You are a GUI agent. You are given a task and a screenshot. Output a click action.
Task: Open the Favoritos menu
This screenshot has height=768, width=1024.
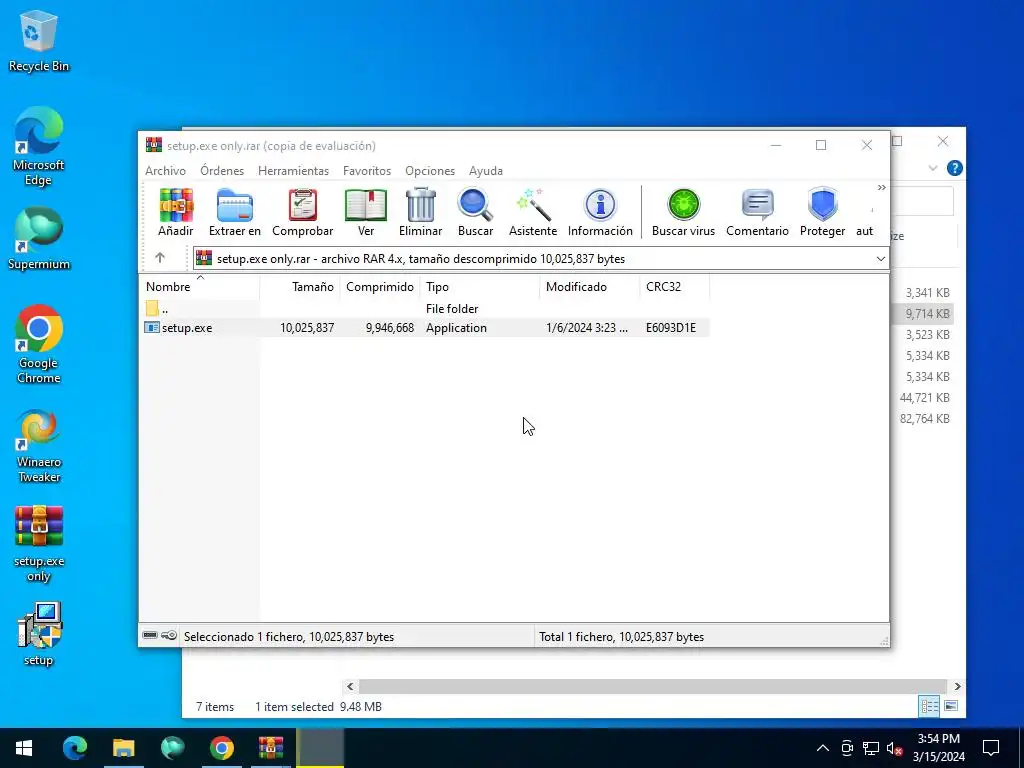point(367,170)
